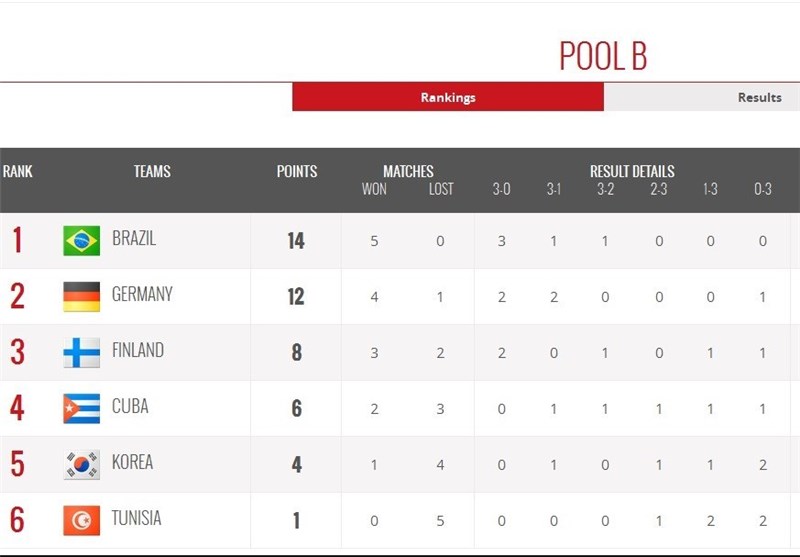
Task: Open the GERMANY team link
Action: 142,294
